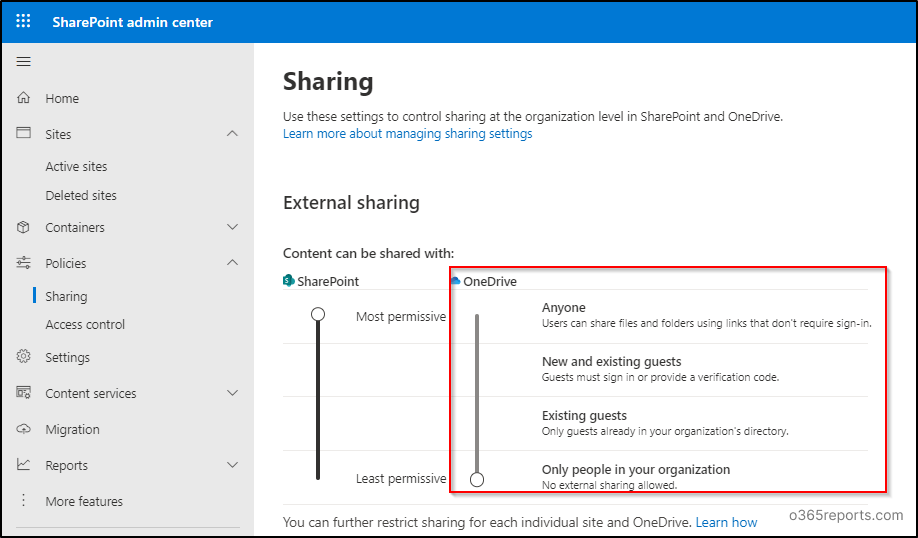Click the Sharing page title
This screenshot has width=918, height=538.
(x=328, y=81)
